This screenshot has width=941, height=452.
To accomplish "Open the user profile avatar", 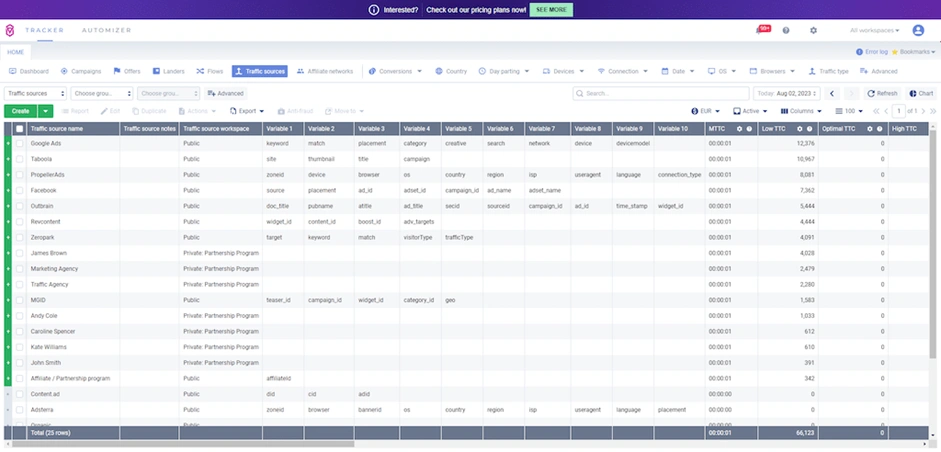I will tap(918, 31).
